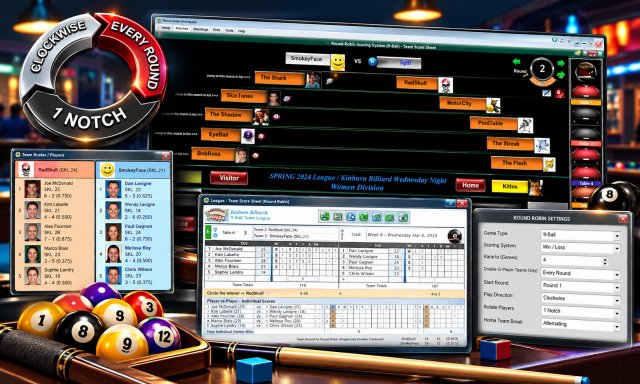The width and height of the screenshot is (640, 384).
Task: Click the red Home button
Action: (x=470, y=185)
